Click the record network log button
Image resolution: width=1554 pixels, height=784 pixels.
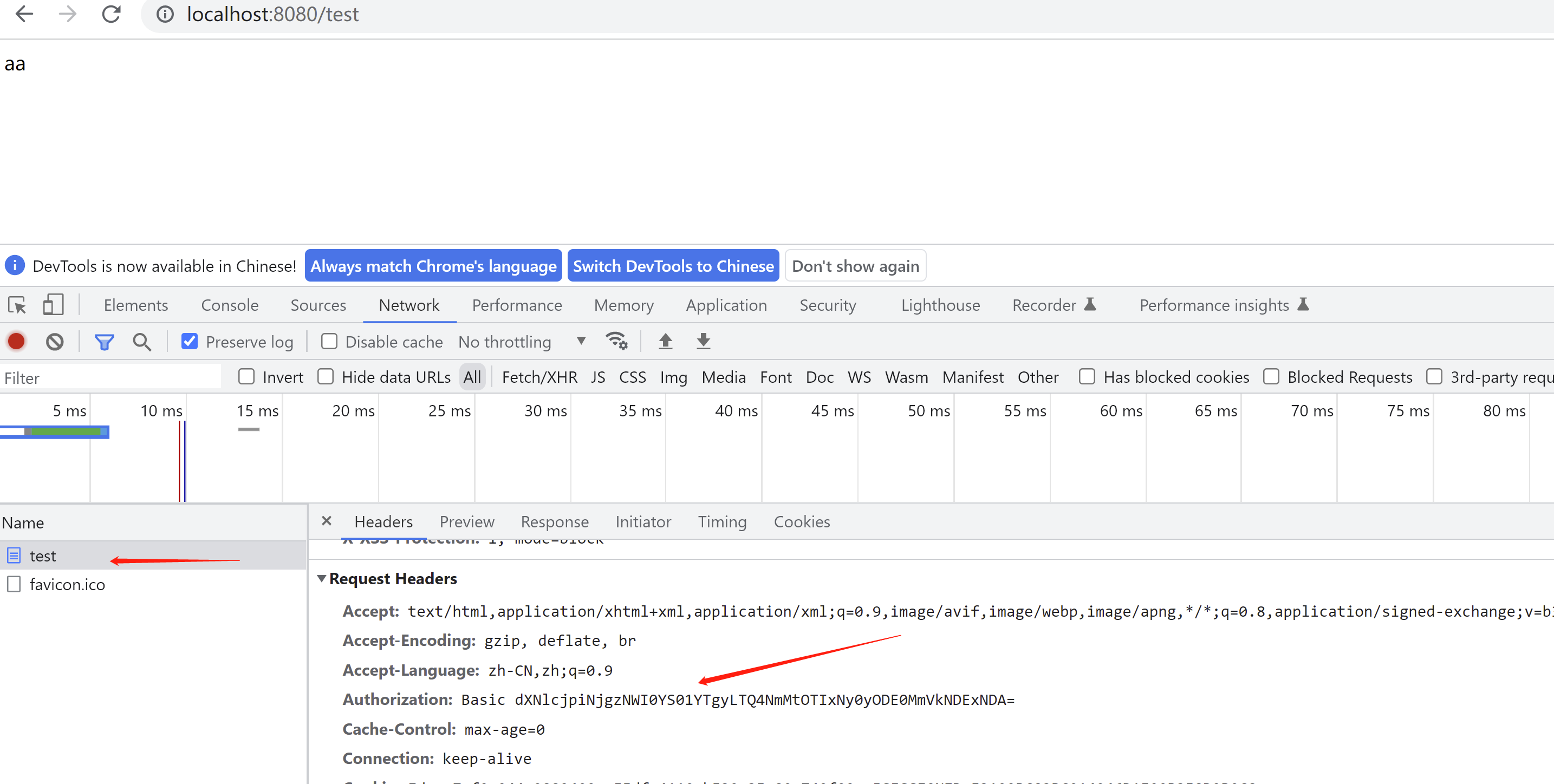[16, 341]
